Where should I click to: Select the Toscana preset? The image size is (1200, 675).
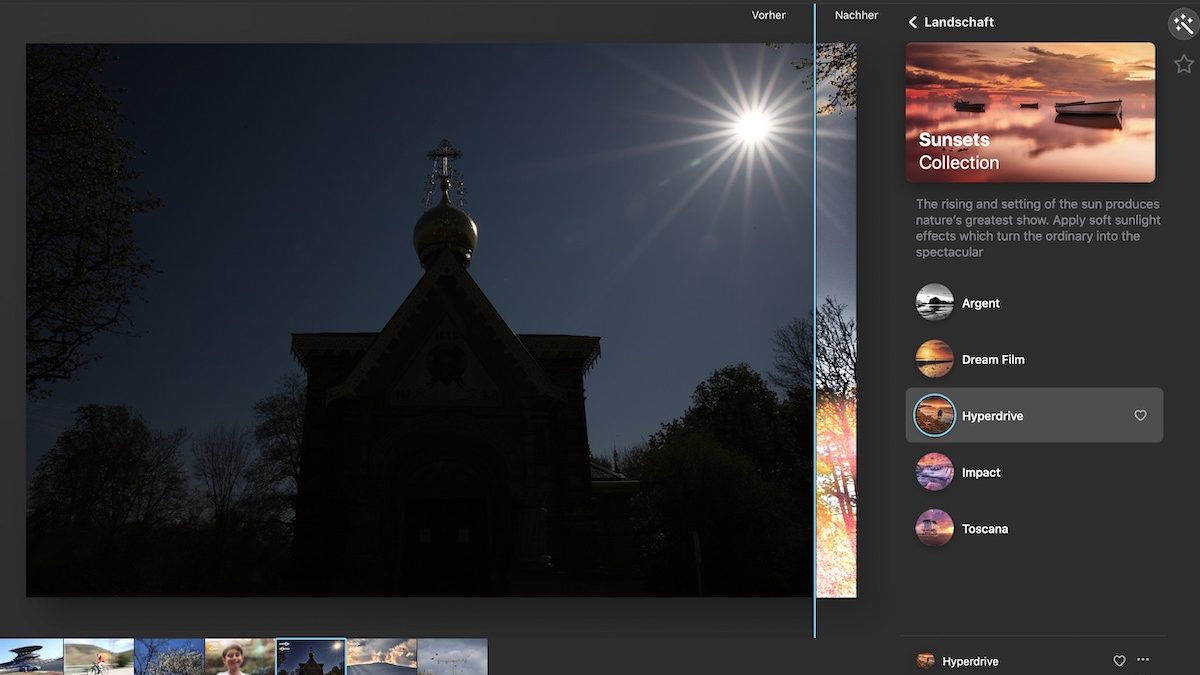[984, 529]
